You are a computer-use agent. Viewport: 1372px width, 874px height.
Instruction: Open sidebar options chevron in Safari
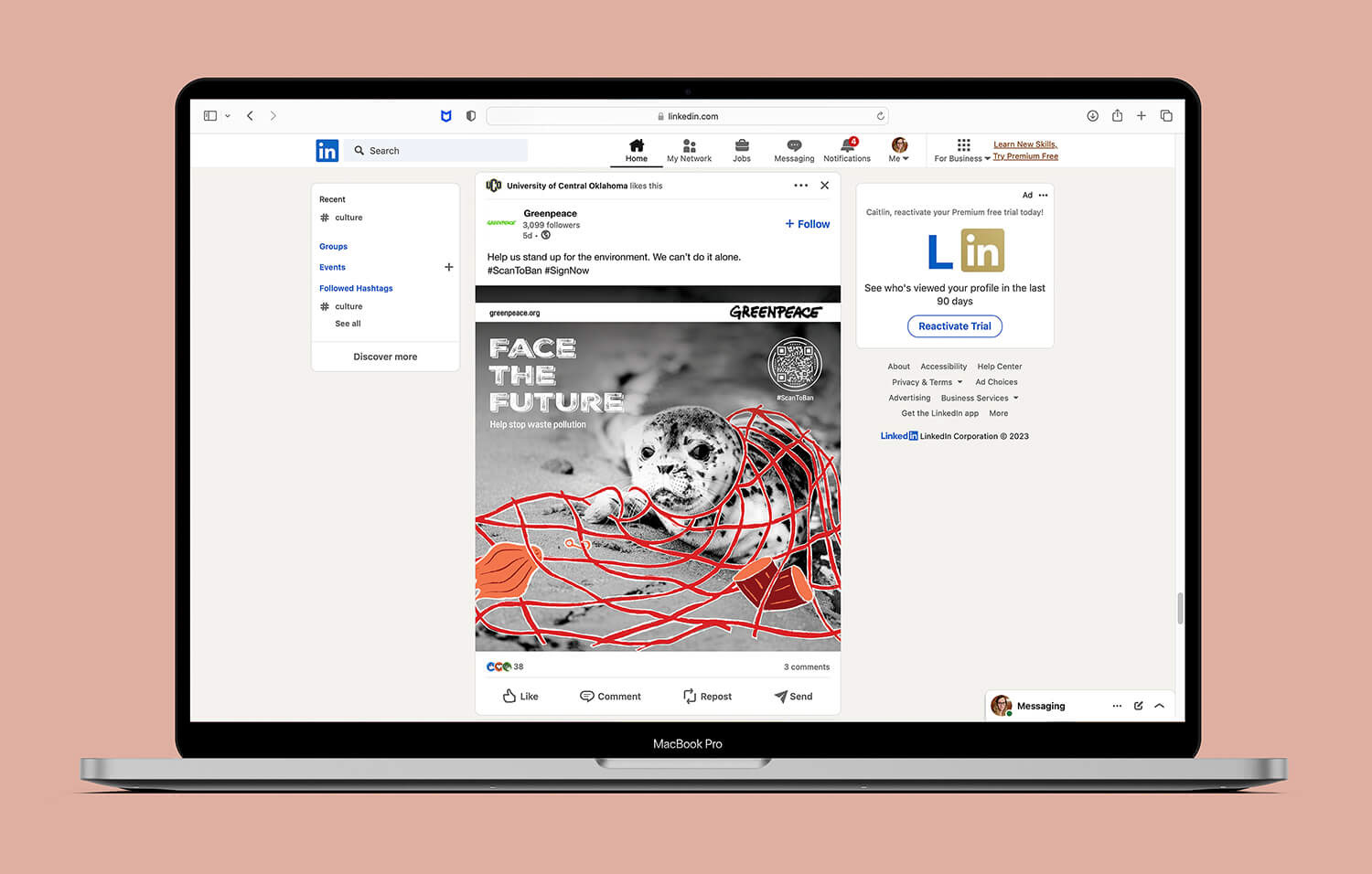point(227,116)
